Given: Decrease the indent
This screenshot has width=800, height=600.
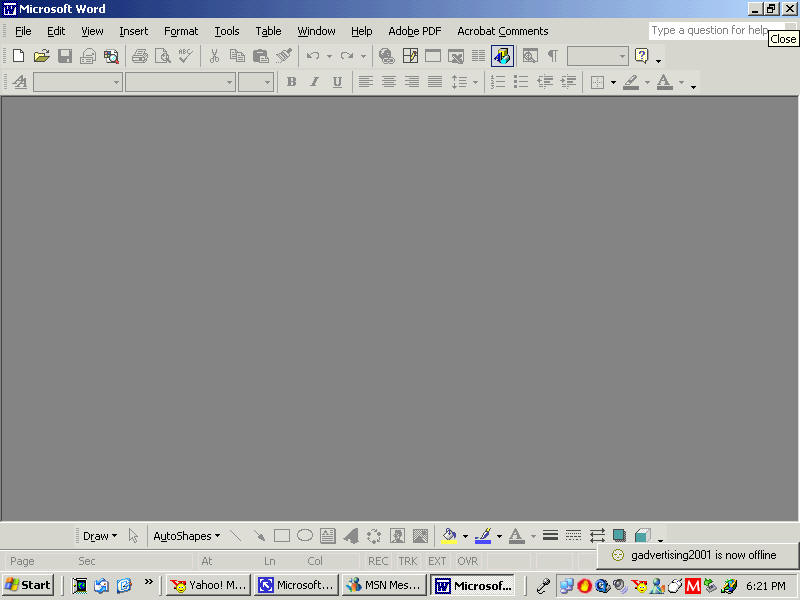Looking at the screenshot, I should pyautogui.click(x=544, y=82).
